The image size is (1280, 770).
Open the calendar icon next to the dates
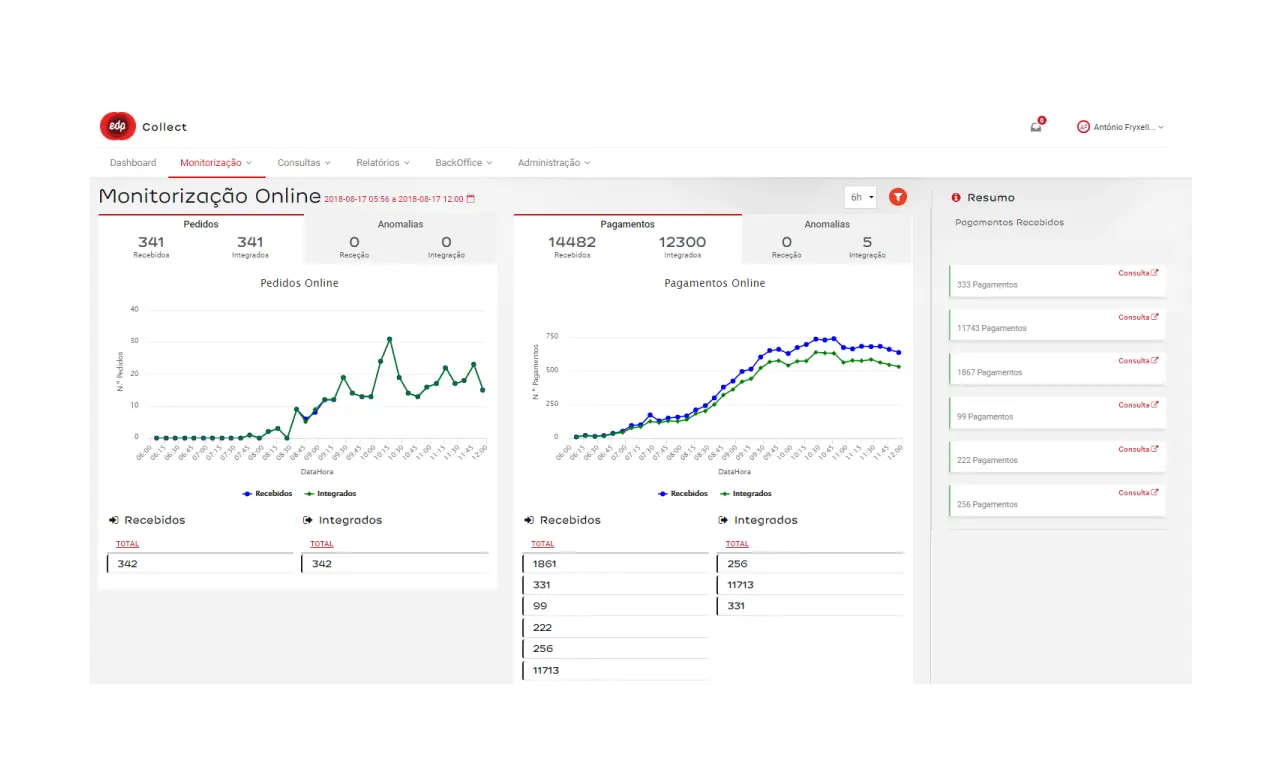point(467,198)
